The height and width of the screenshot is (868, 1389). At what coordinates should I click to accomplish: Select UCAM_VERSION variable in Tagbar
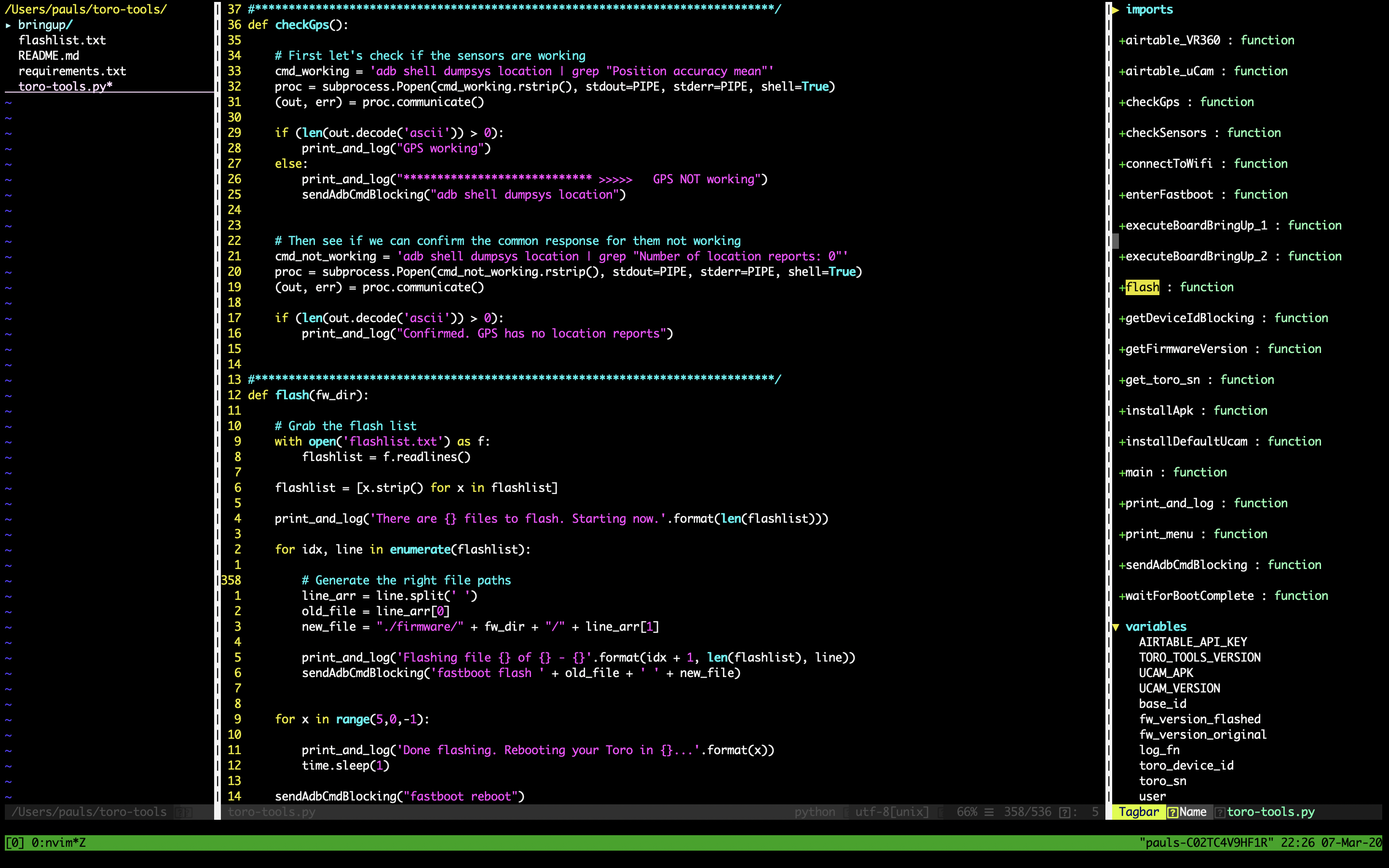(1180, 689)
